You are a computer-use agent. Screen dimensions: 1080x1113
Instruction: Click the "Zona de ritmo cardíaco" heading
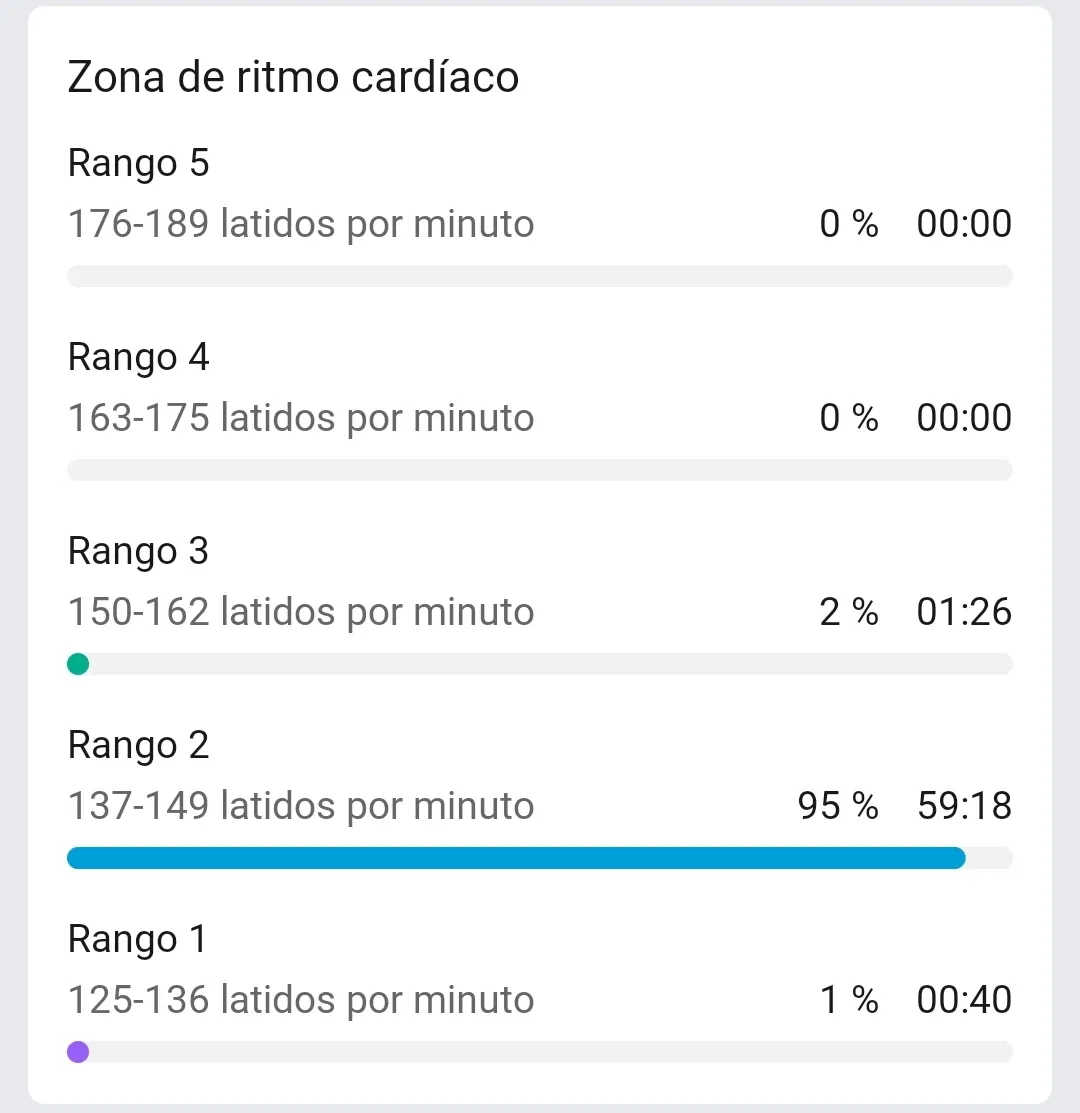pyautogui.click(x=293, y=77)
